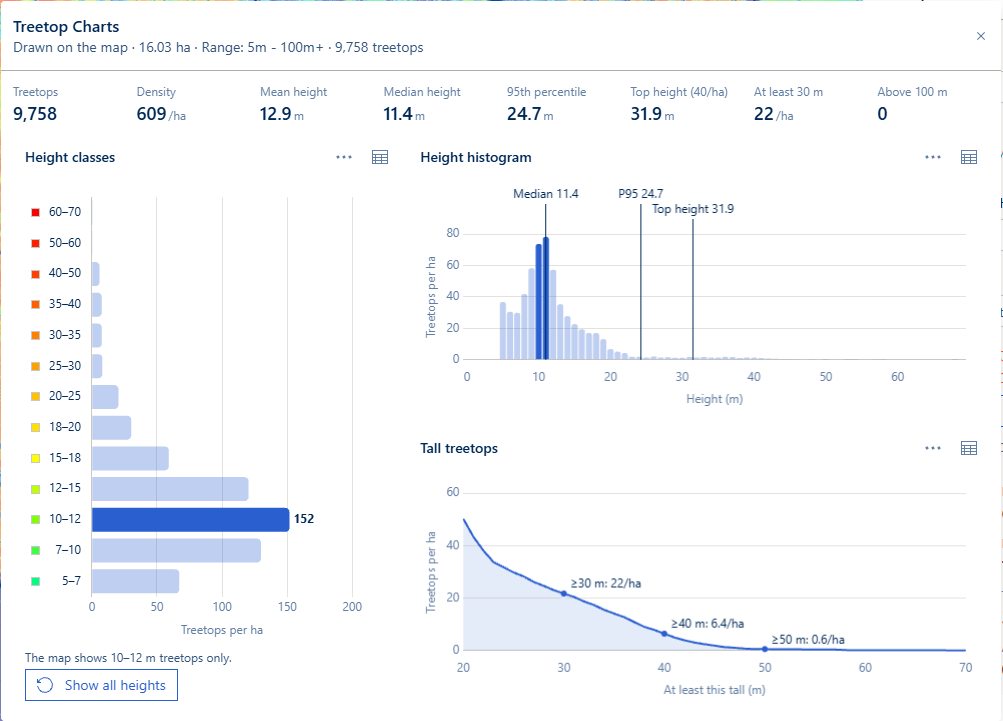Select the 18–20 height class bar
1003x721 pixels.
(x=111, y=427)
